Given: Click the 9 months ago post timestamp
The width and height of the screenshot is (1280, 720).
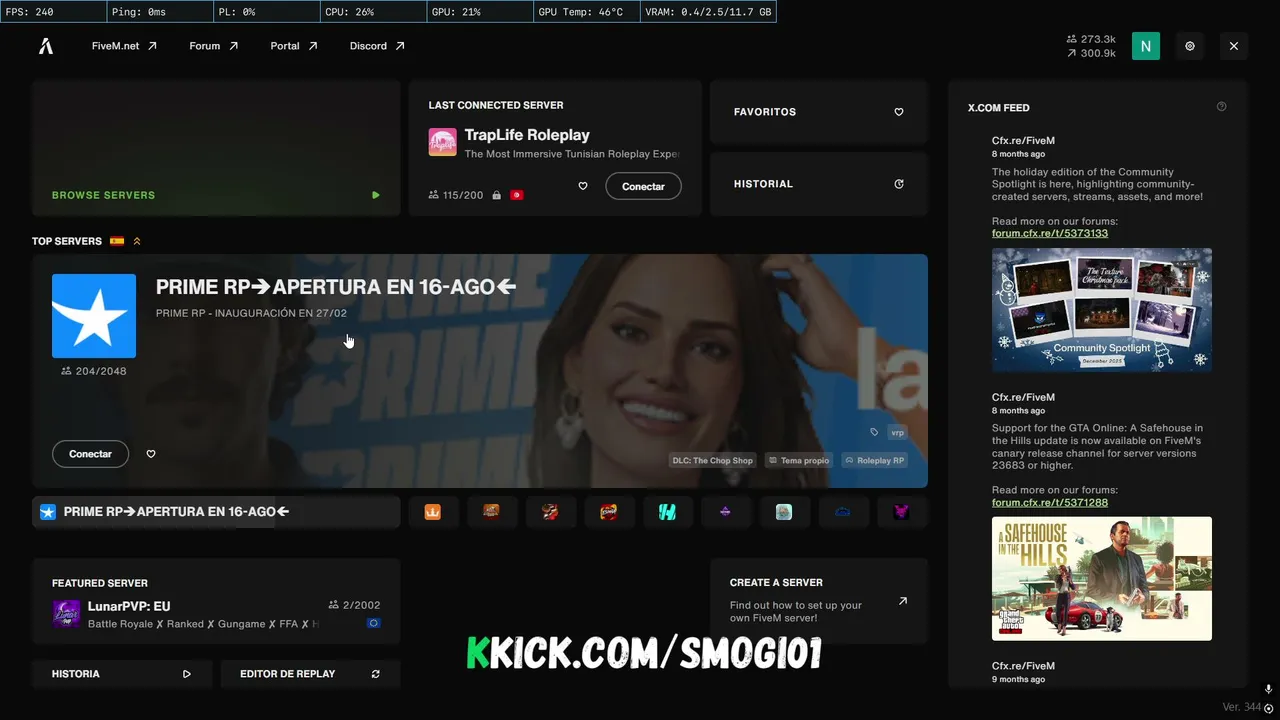Looking at the screenshot, I should (x=1019, y=679).
